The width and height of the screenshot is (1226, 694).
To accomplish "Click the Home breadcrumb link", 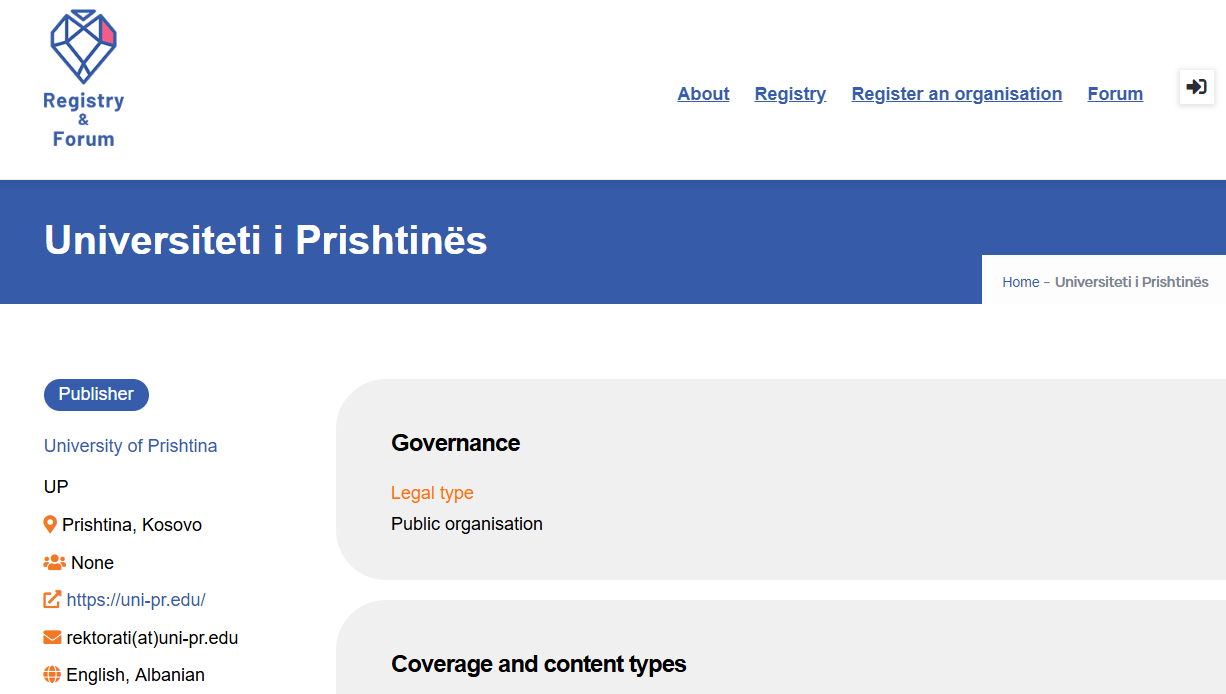I will coord(1021,282).
